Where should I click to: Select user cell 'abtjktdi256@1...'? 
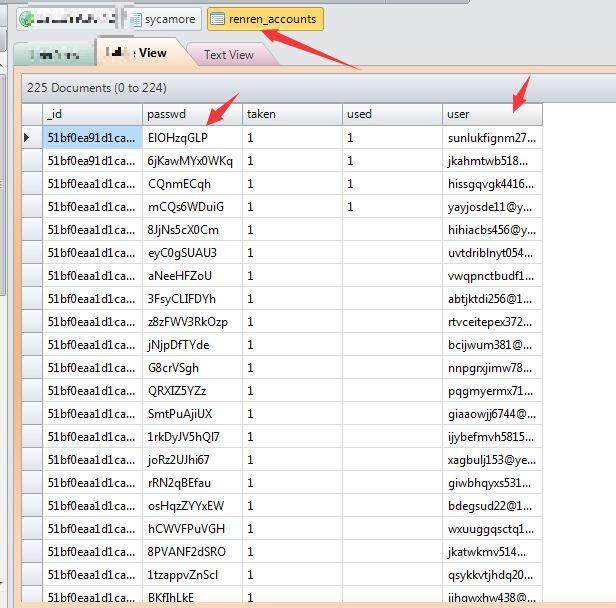point(492,299)
